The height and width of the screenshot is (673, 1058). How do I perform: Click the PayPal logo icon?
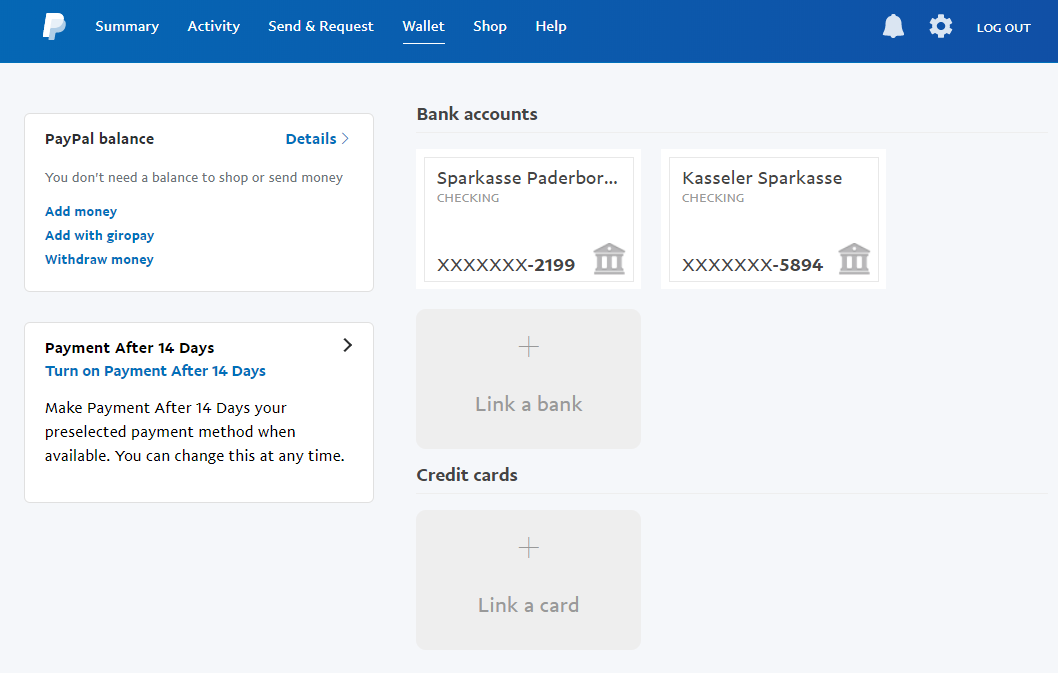point(54,26)
